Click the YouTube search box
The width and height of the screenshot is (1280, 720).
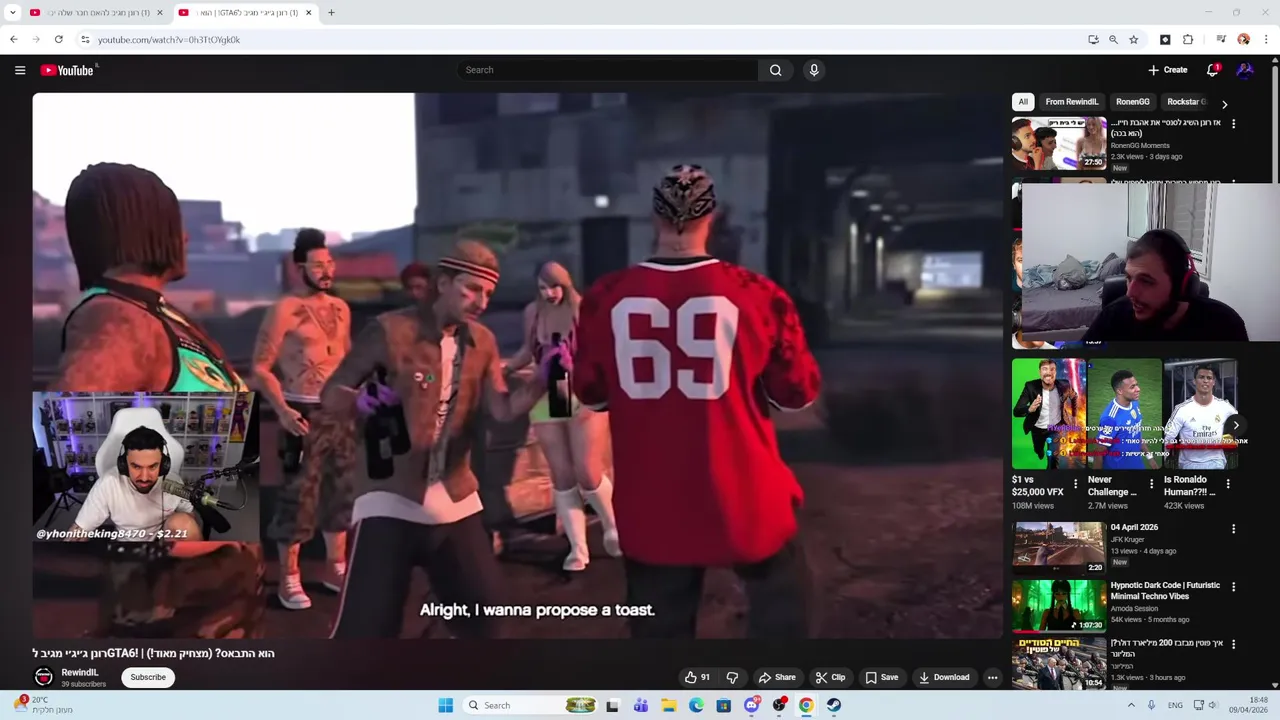[608, 70]
